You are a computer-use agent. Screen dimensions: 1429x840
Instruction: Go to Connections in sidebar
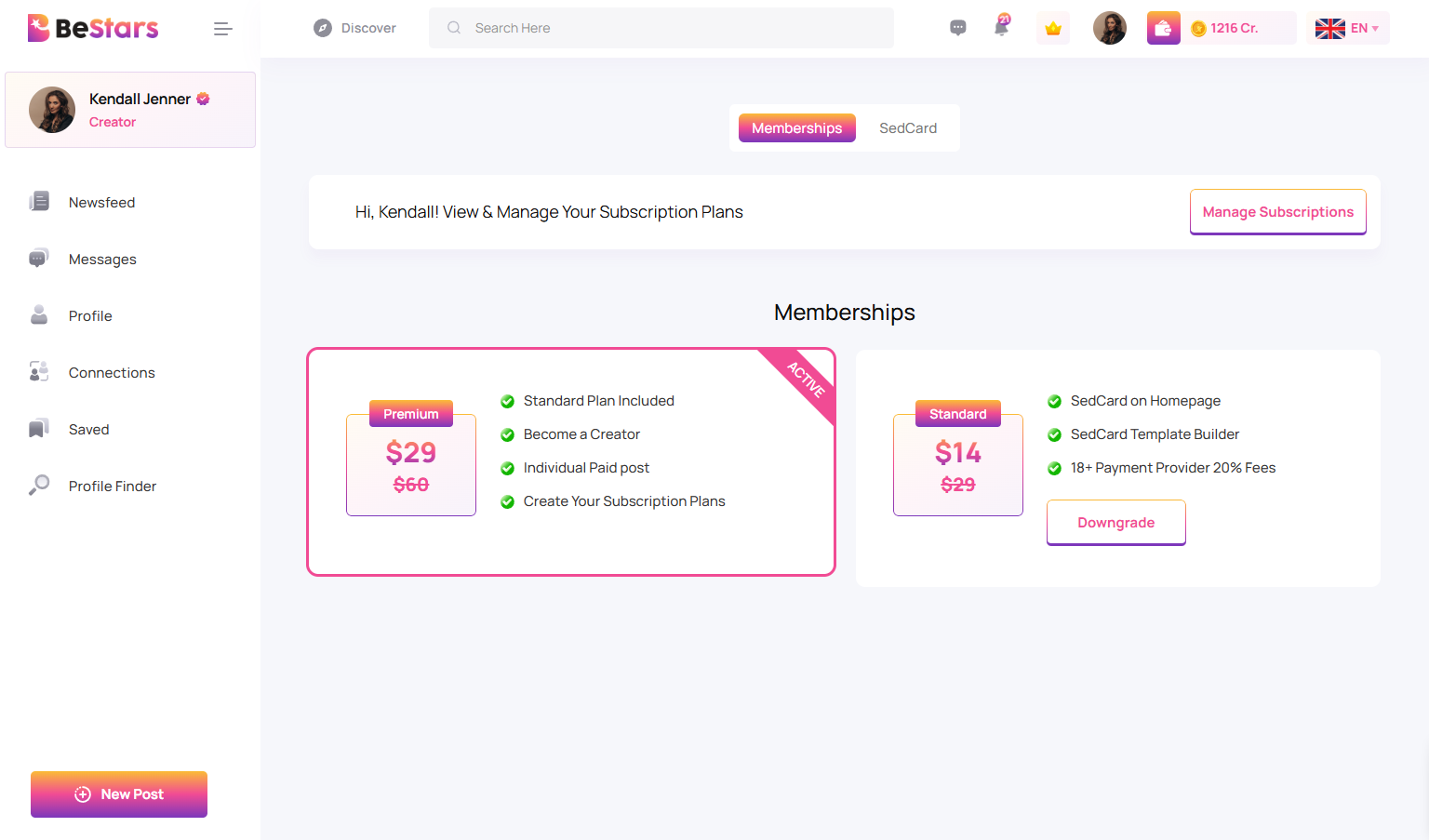111,373
